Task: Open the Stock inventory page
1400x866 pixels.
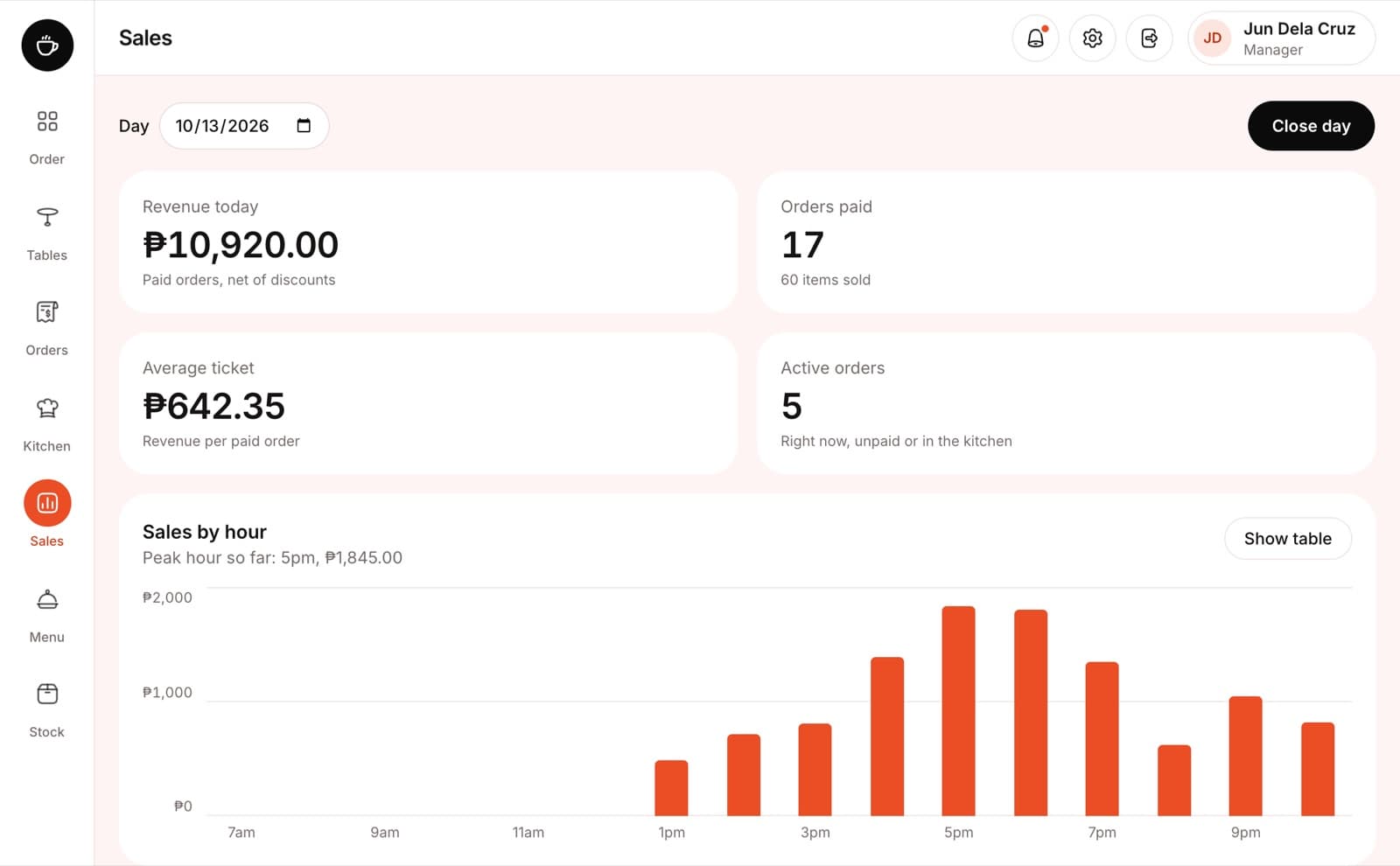Action: (47, 710)
